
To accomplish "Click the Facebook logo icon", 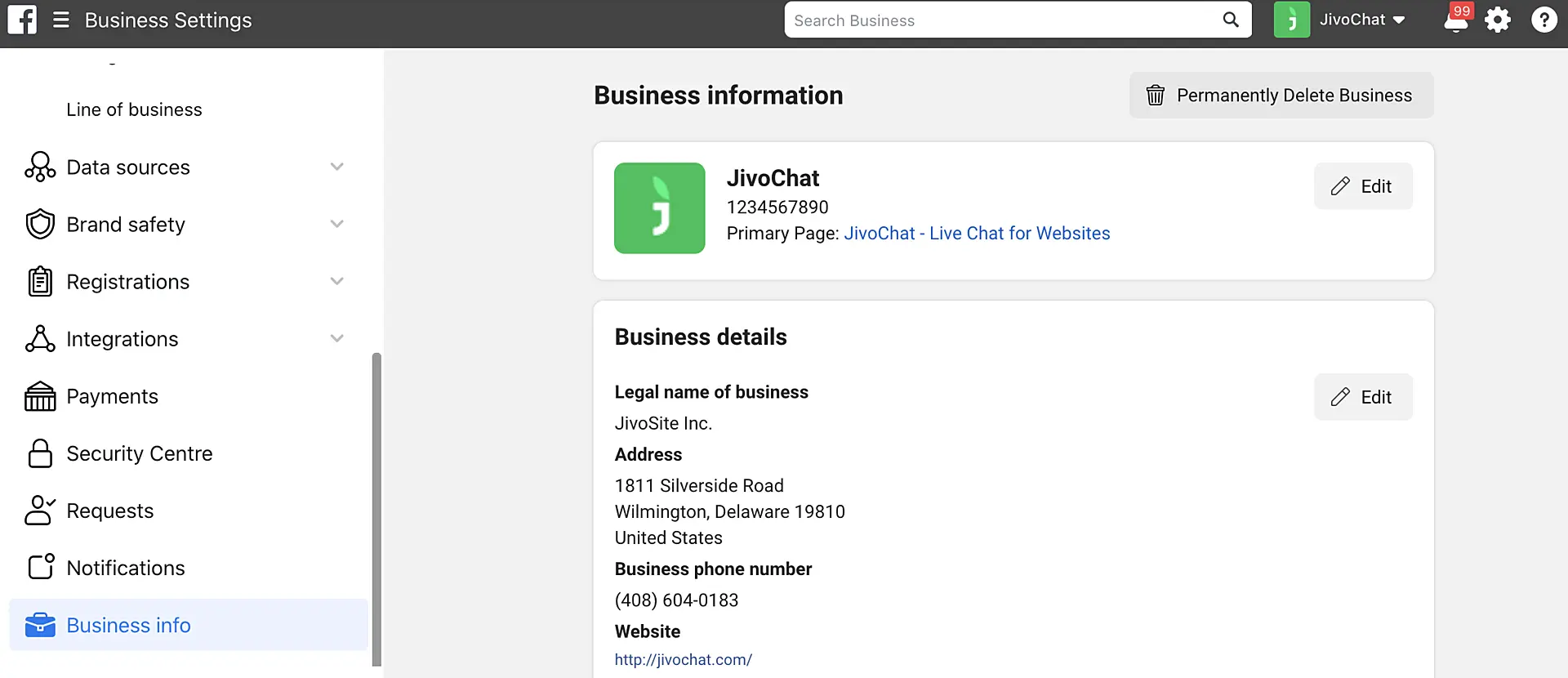I will click(22, 20).
